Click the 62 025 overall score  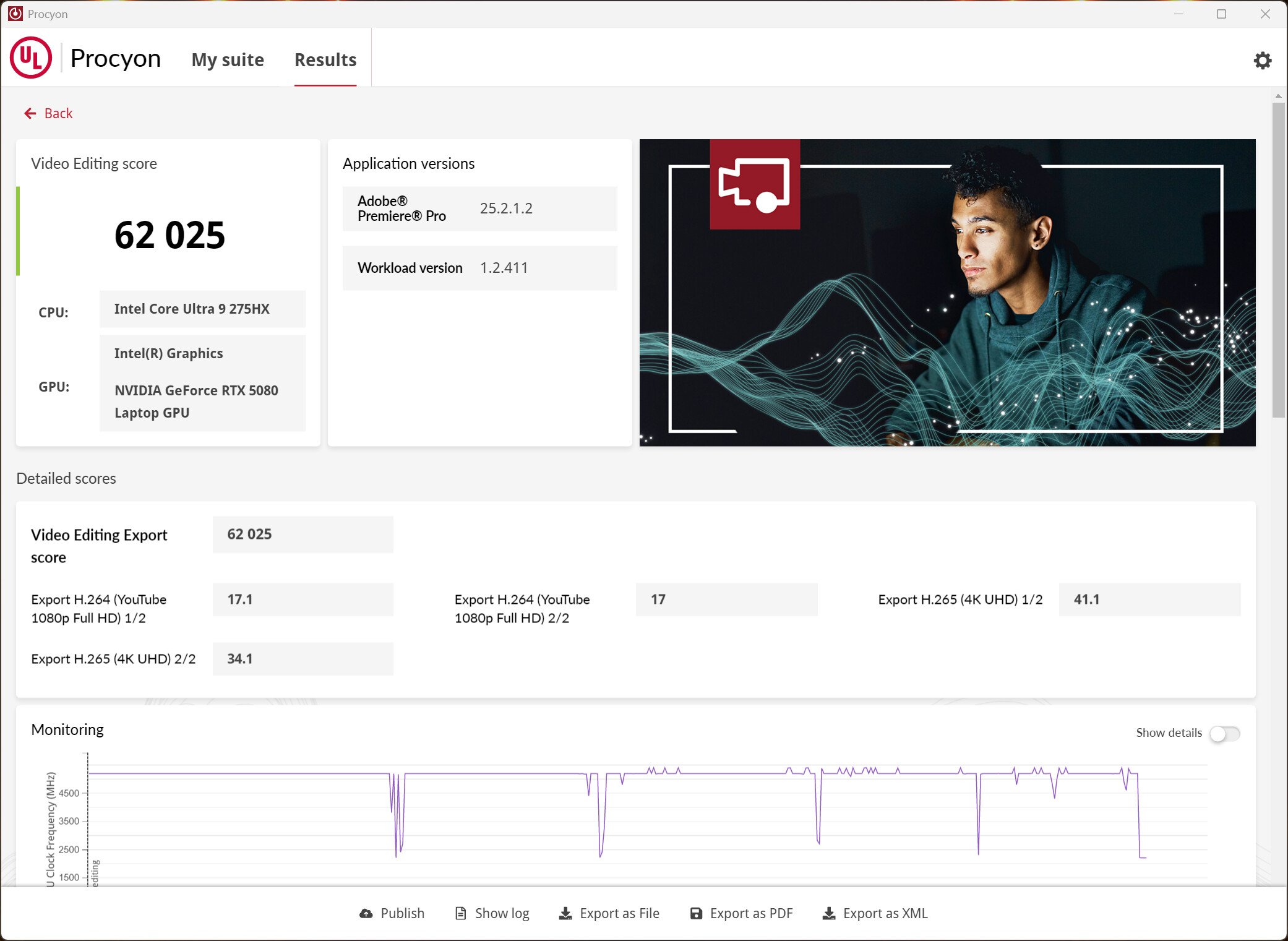(x=170, y=235)
